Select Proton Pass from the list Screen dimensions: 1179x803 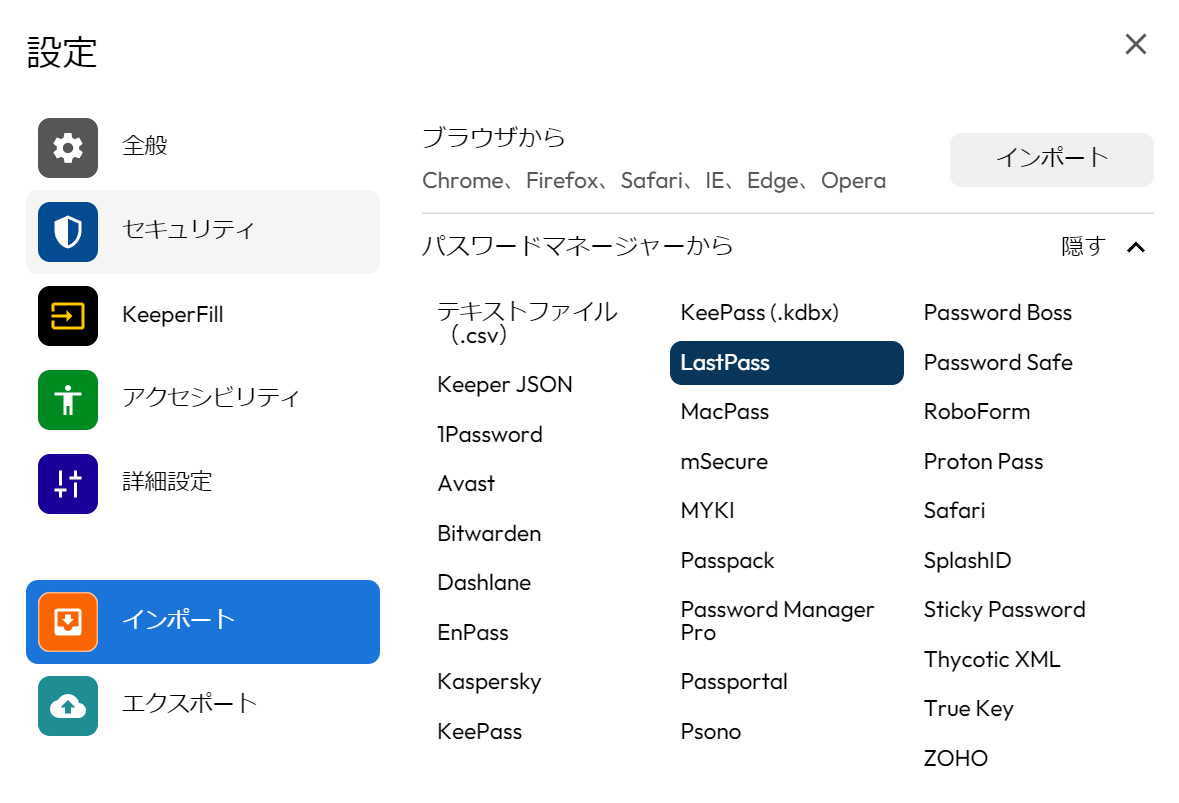tap(983, 462)
